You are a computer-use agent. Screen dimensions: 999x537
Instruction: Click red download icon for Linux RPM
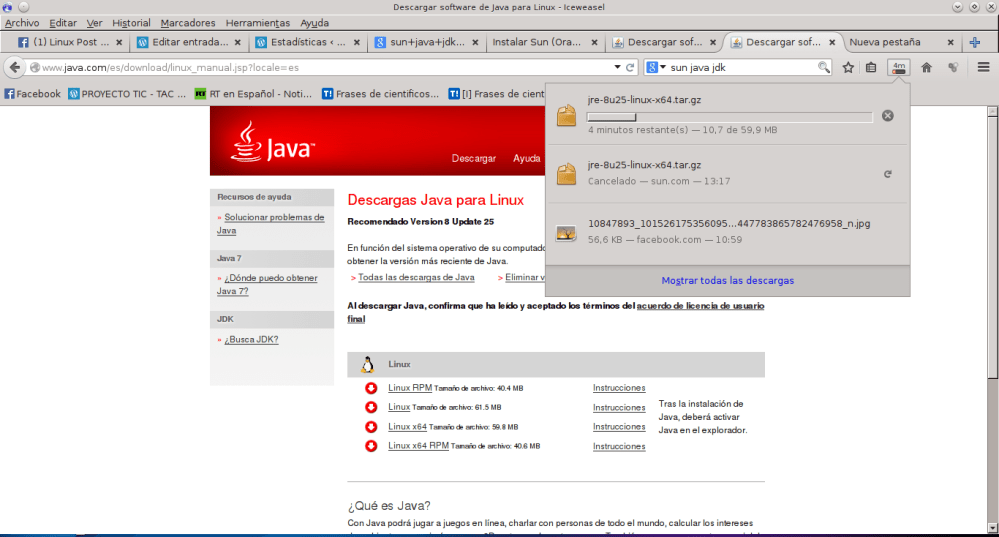tap(371, 388)
